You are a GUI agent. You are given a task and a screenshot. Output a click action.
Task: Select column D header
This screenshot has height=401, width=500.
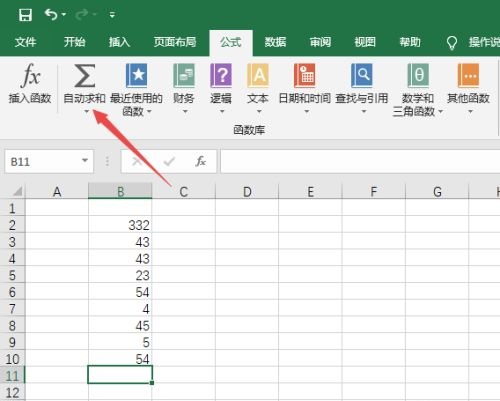[x=247, y=192]
